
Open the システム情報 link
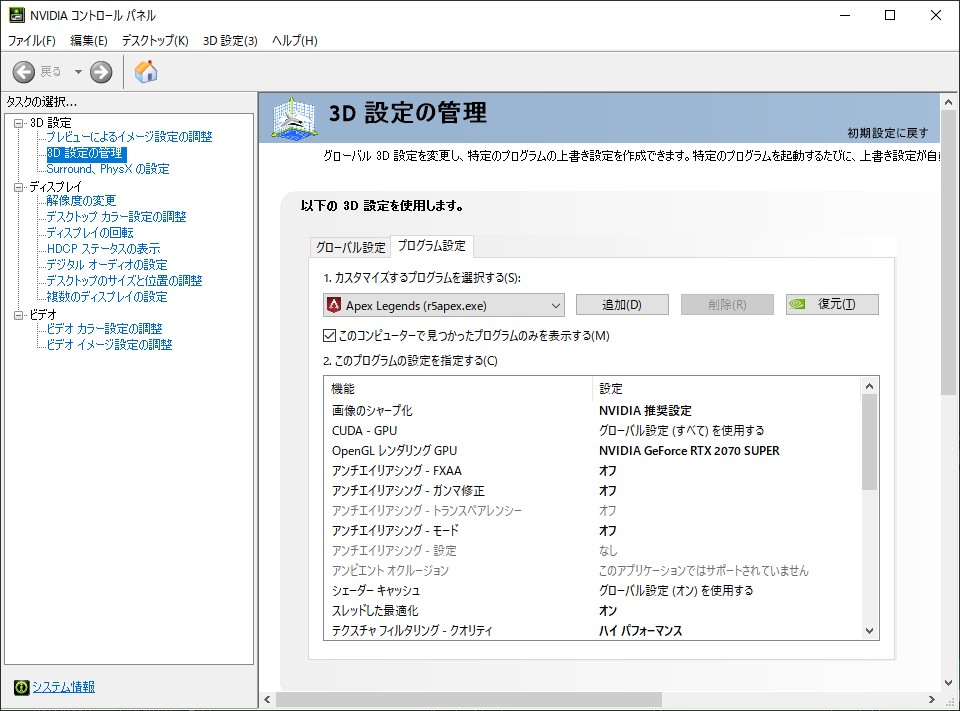tap(64, 687)
